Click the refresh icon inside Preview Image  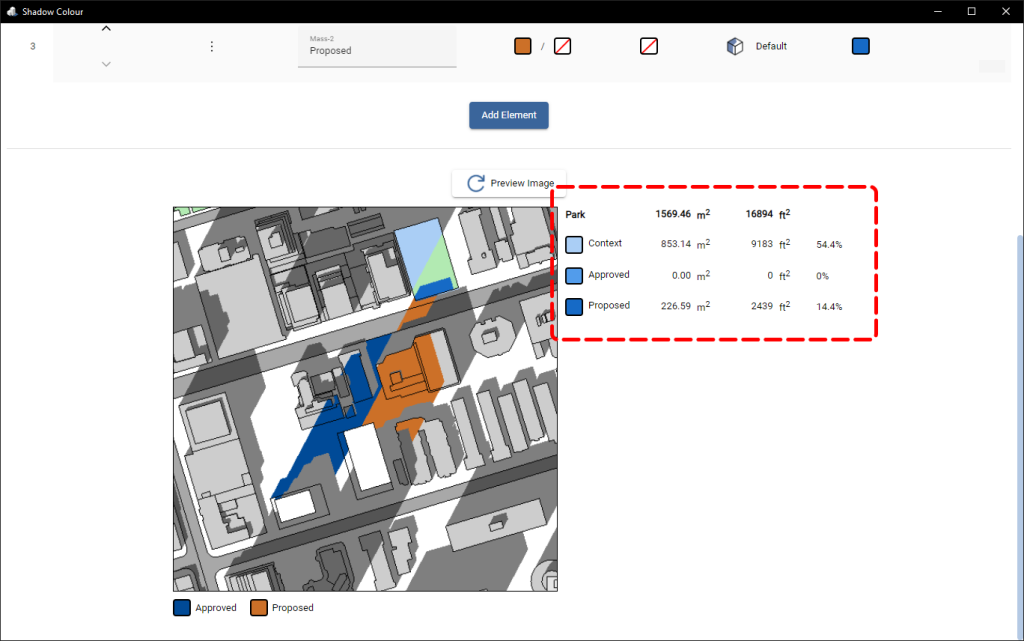click(474, 183)
